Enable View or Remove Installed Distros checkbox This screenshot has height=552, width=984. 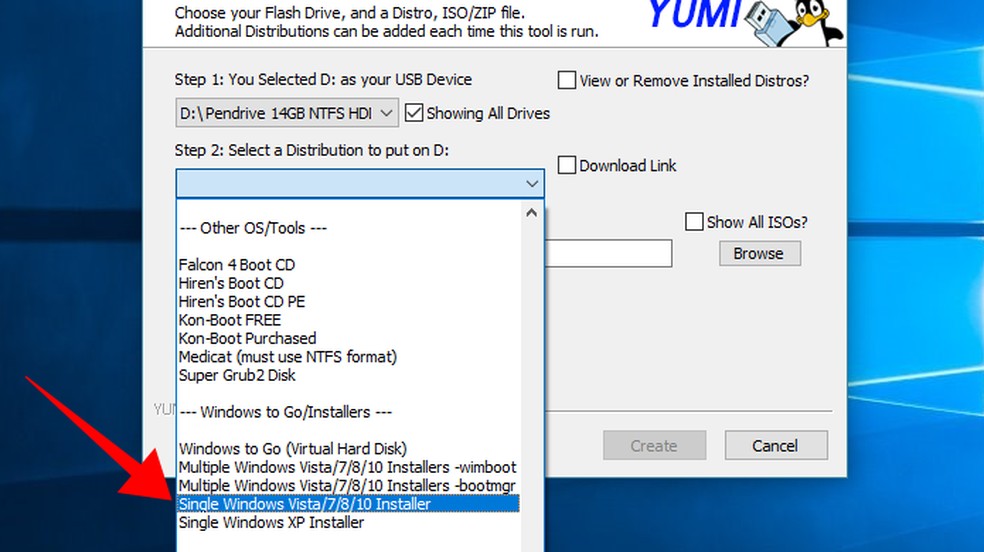pos(567,80)
